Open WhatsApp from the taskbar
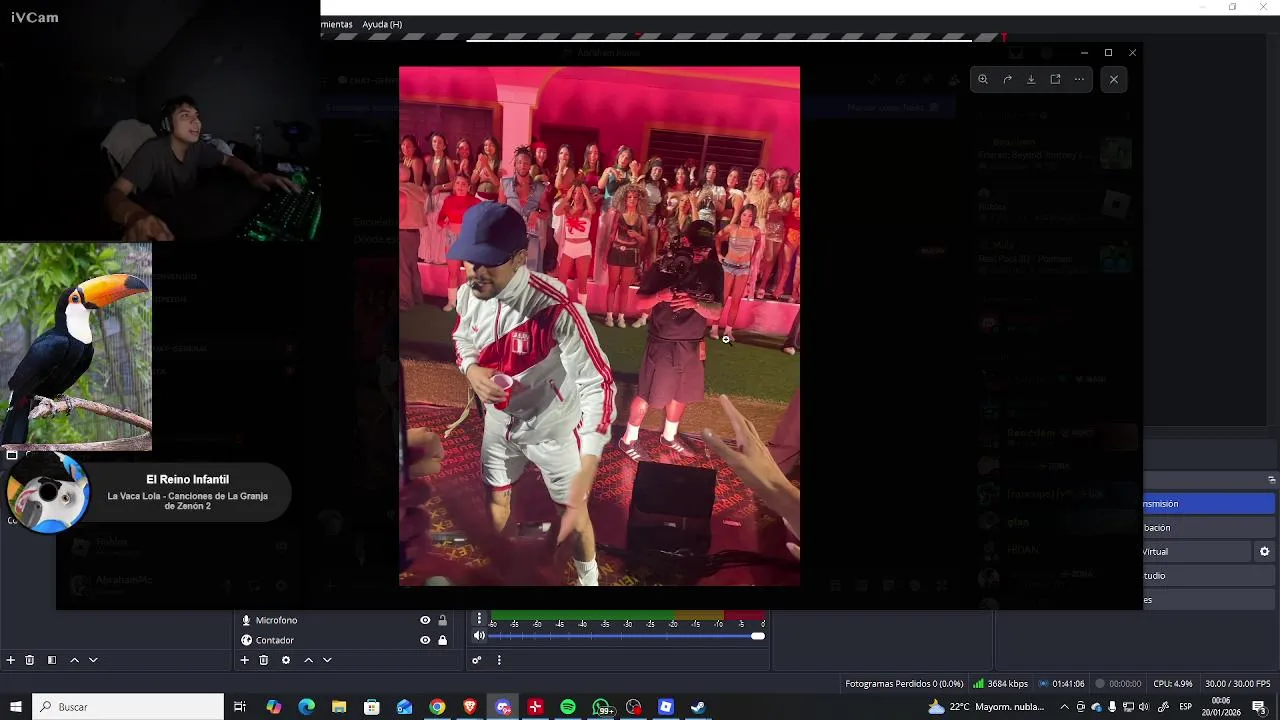Viewport: 1280px width, 720px height. [x=601, y=707]
